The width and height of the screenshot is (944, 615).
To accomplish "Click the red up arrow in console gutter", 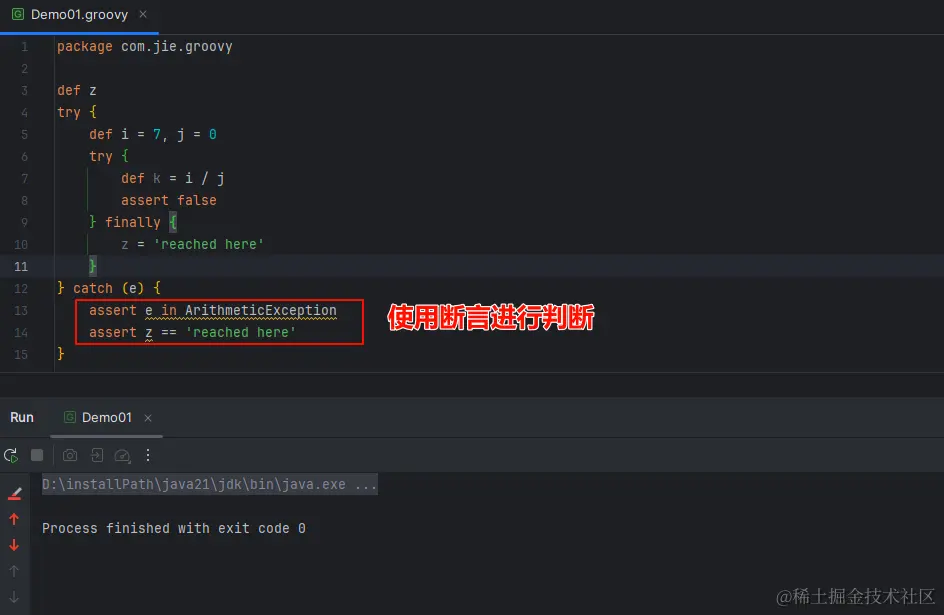I will point(14,519).
